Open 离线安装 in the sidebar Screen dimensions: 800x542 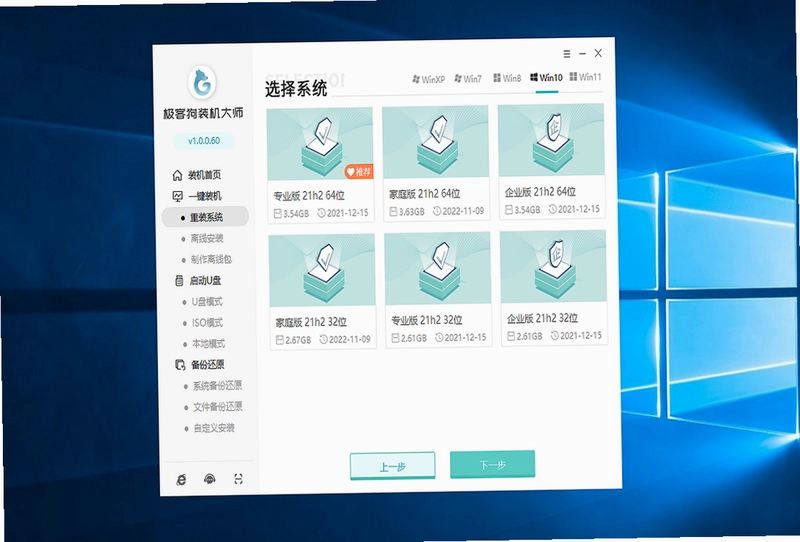[x=207, y=238]
